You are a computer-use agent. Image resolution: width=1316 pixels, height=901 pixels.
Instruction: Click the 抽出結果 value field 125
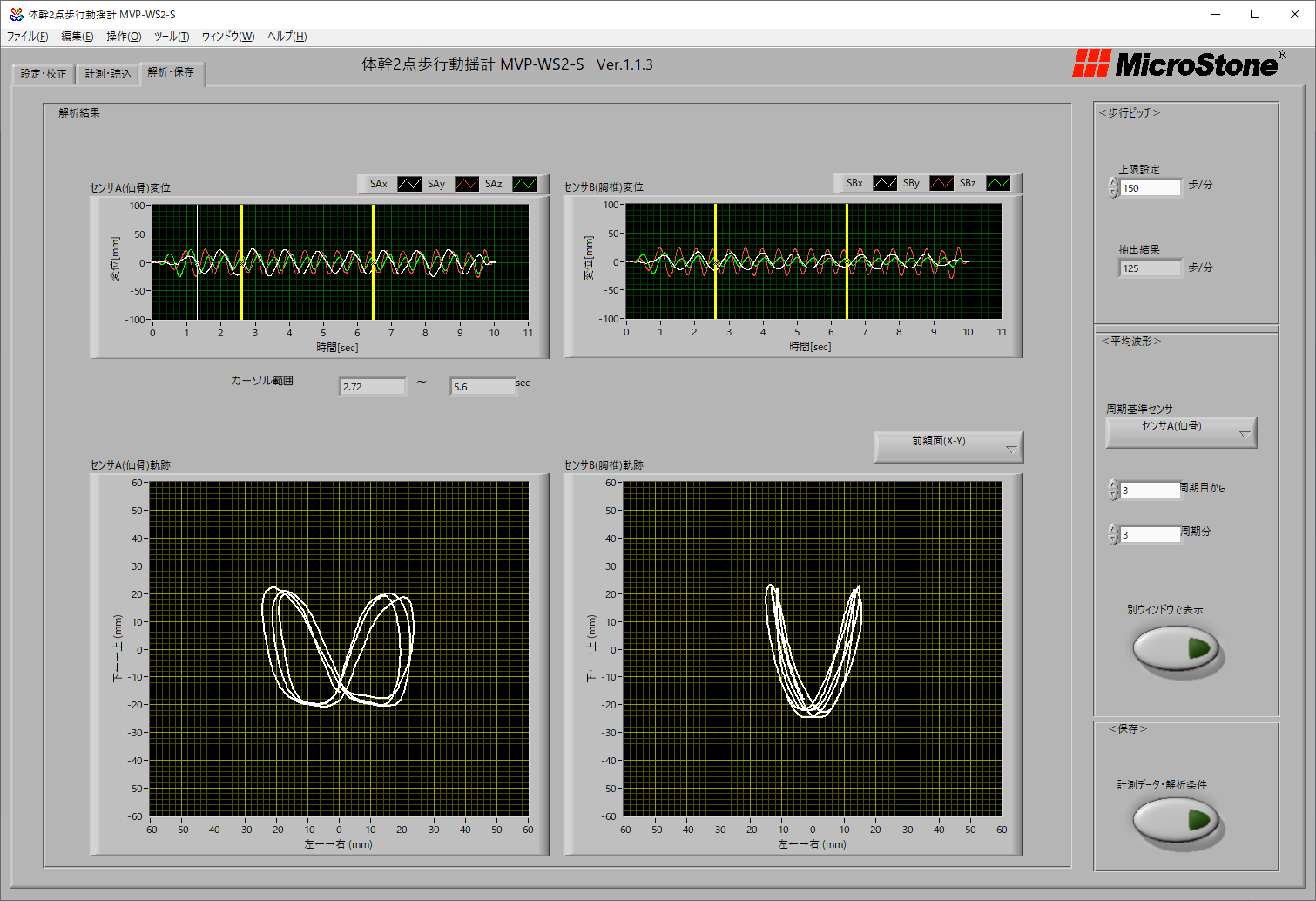tap(1151, 268)
